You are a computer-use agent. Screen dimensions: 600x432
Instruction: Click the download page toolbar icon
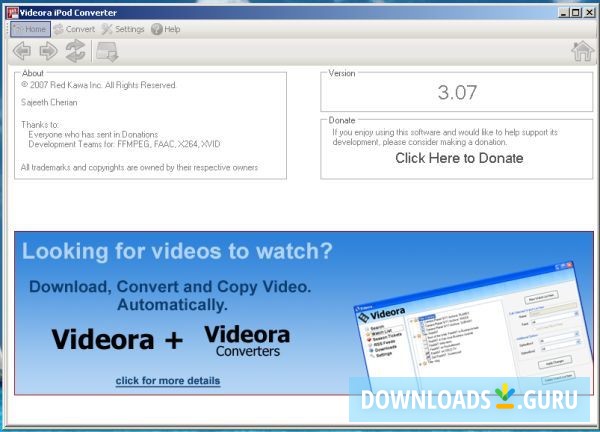coord(107,52)
